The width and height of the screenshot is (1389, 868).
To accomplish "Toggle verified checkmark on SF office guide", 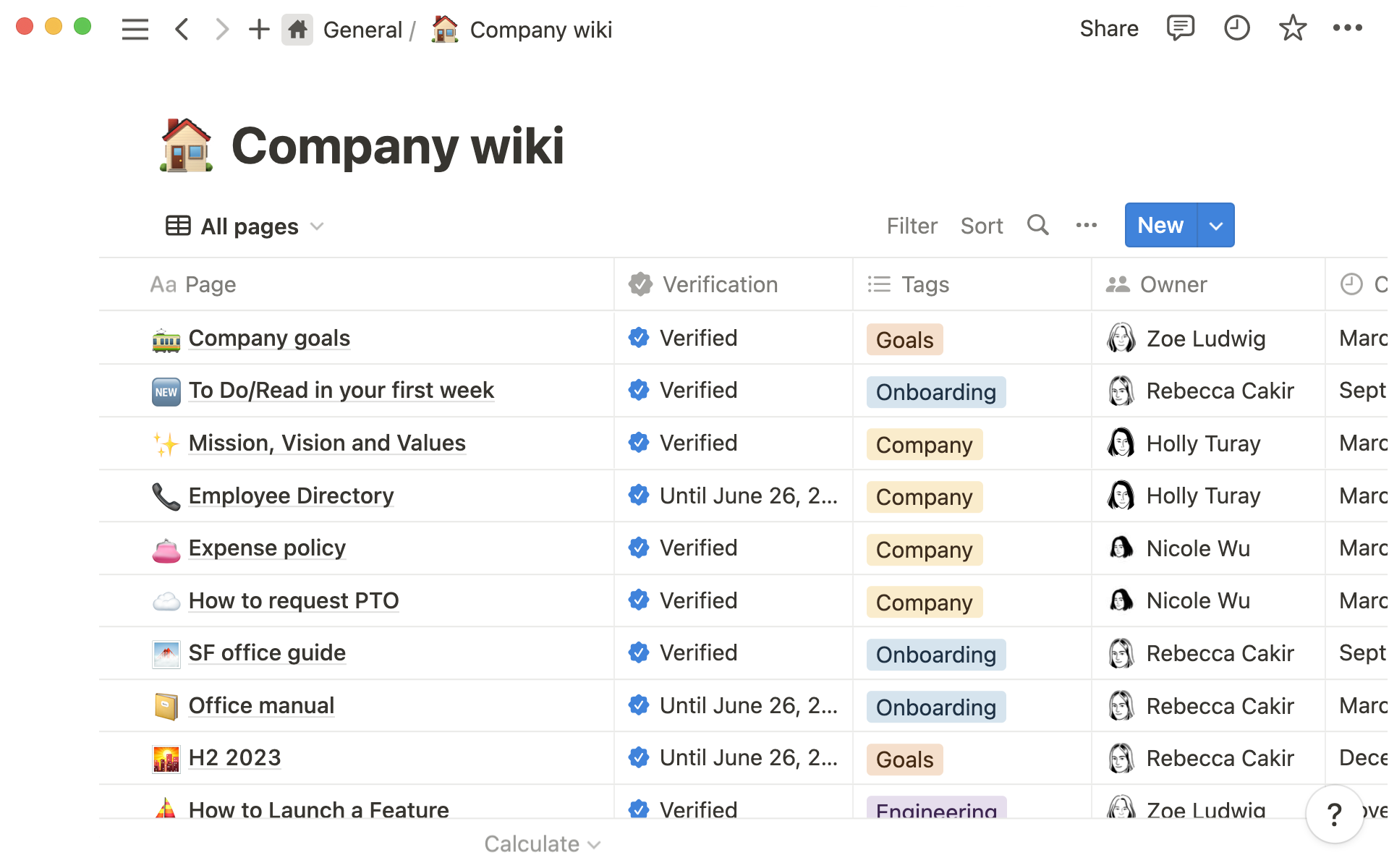I will click(x=639, y=652).
